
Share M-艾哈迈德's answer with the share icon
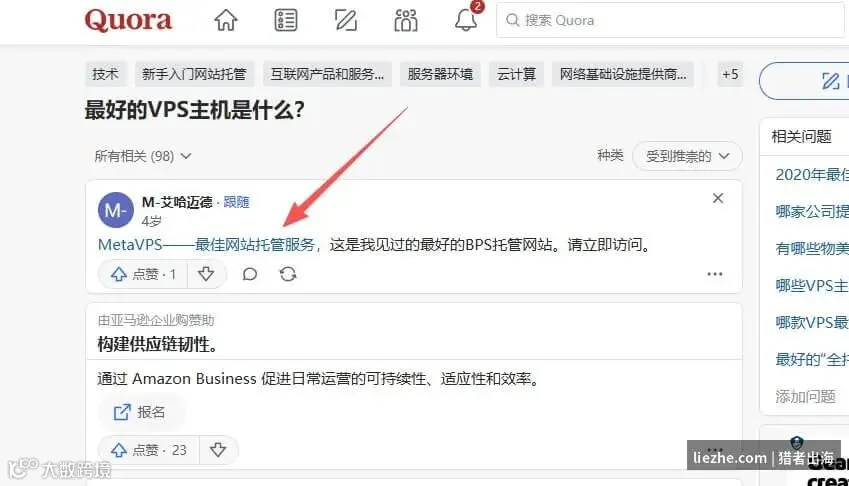click(288, 274)
